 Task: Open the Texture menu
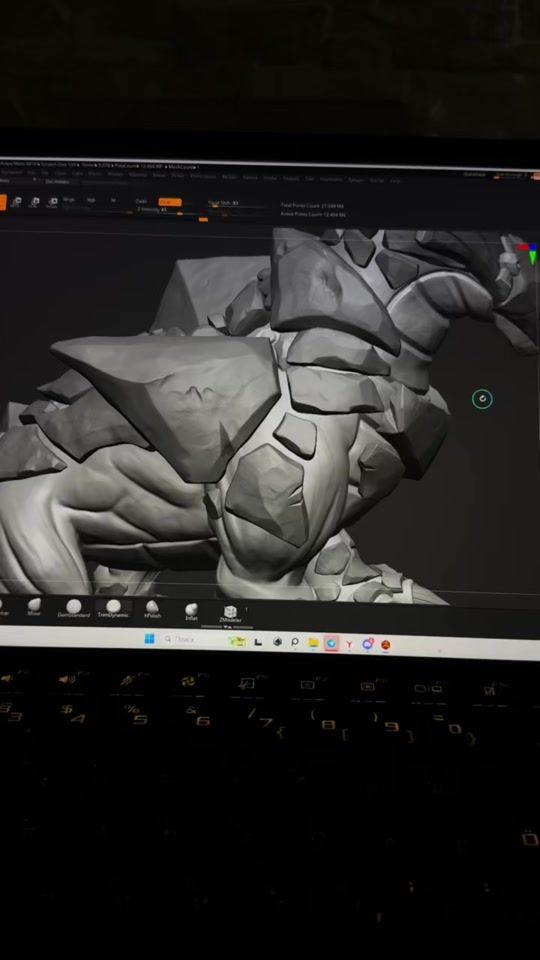click(x=291, y=178)
